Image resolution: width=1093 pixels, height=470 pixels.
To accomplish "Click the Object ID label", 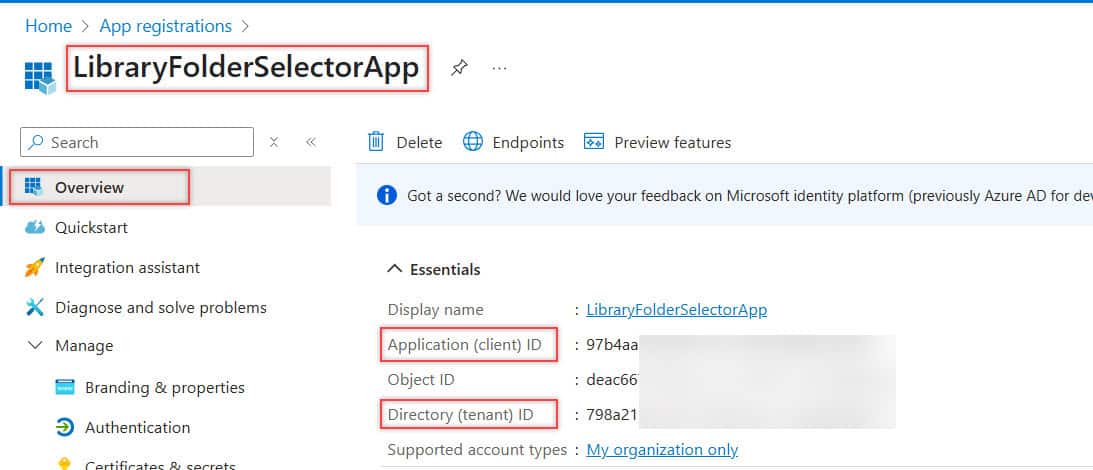I will 421,380.
